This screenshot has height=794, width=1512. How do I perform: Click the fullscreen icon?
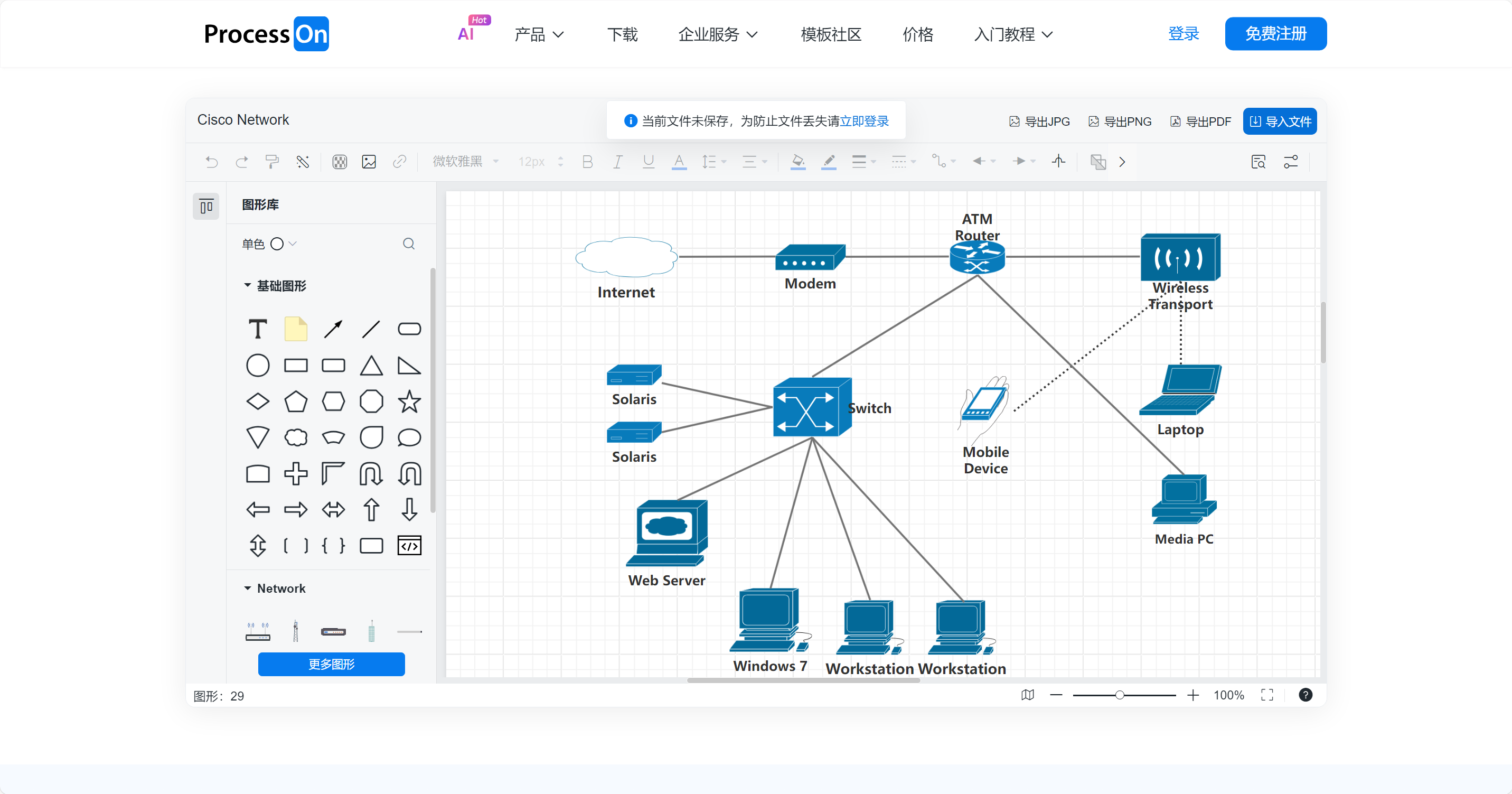tap(1266, 695)
